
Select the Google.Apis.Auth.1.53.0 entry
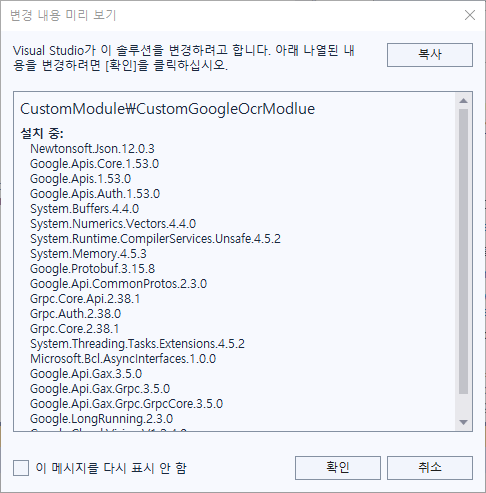click(x=95, y=194)
